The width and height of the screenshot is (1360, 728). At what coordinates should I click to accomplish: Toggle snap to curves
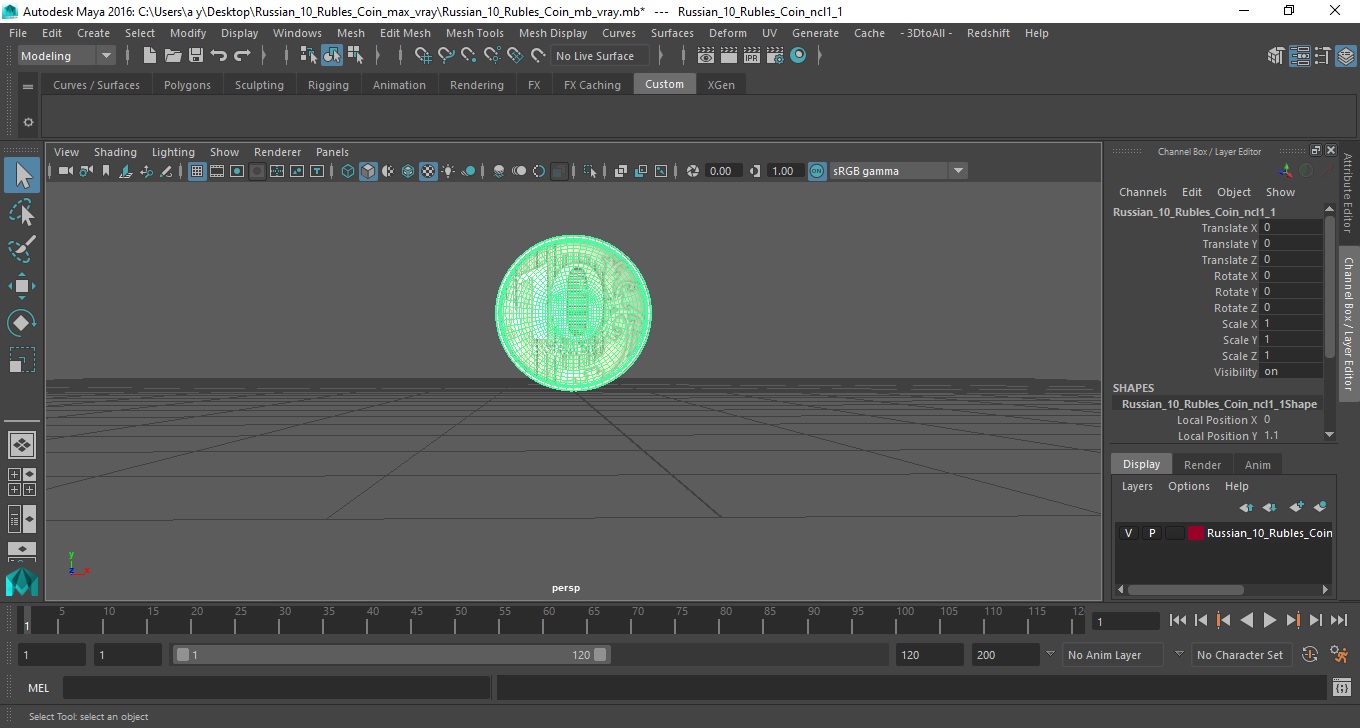[x=446, y=56]
